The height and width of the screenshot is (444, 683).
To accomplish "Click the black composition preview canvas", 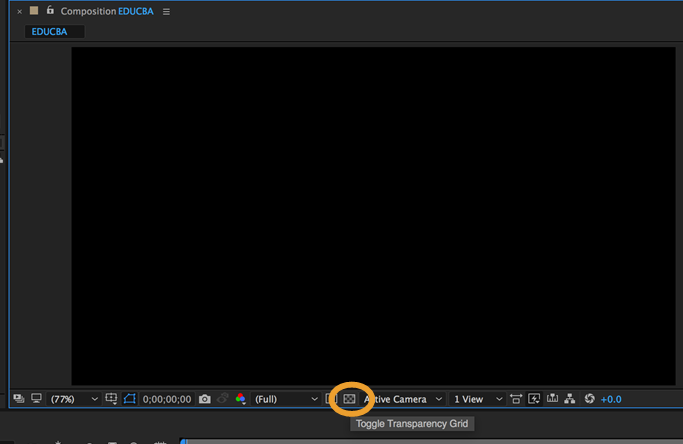I will click(373, 216).
